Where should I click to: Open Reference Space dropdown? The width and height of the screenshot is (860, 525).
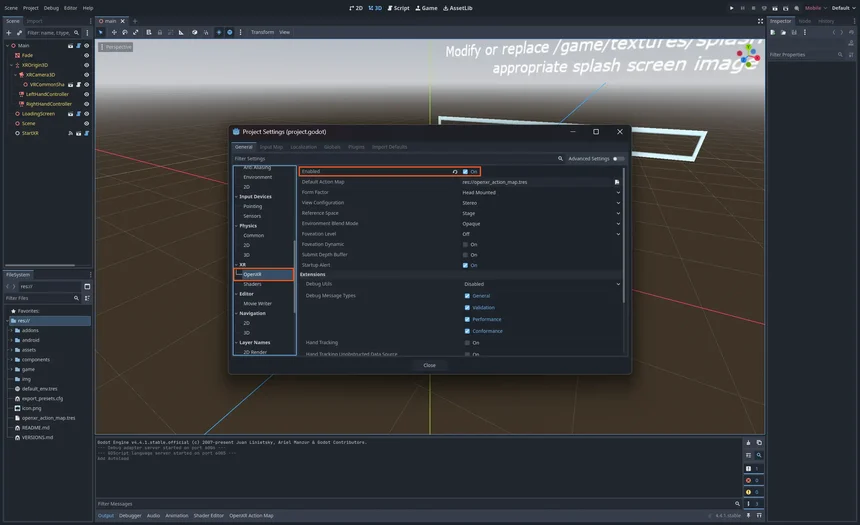(x=541, y=213)
